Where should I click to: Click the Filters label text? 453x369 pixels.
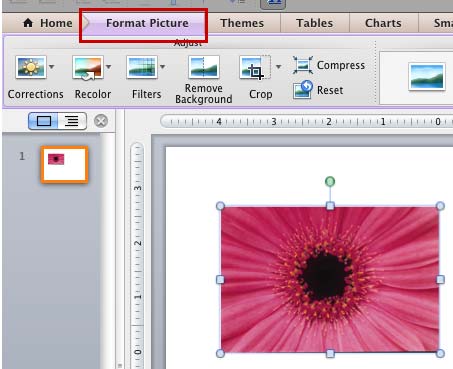146,94
